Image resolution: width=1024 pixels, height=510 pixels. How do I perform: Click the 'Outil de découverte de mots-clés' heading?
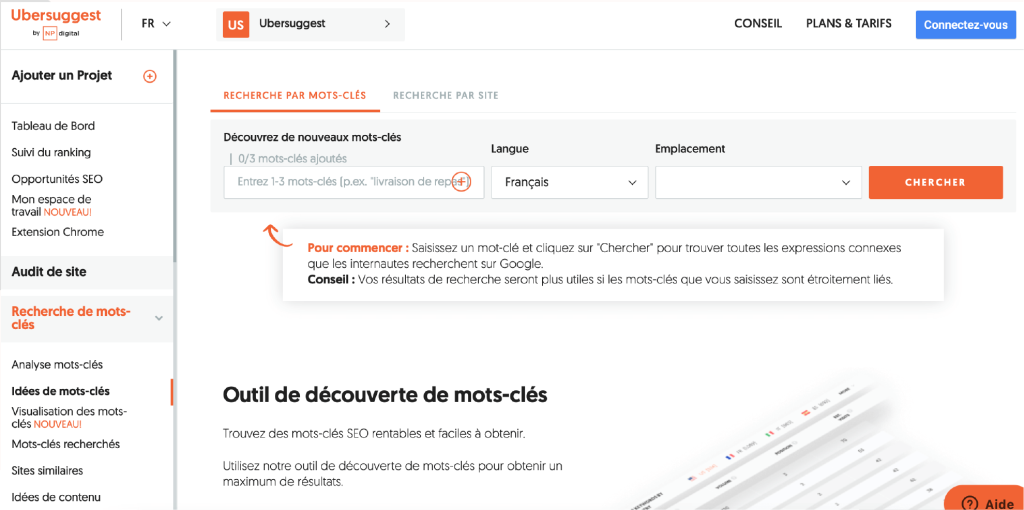385,395
